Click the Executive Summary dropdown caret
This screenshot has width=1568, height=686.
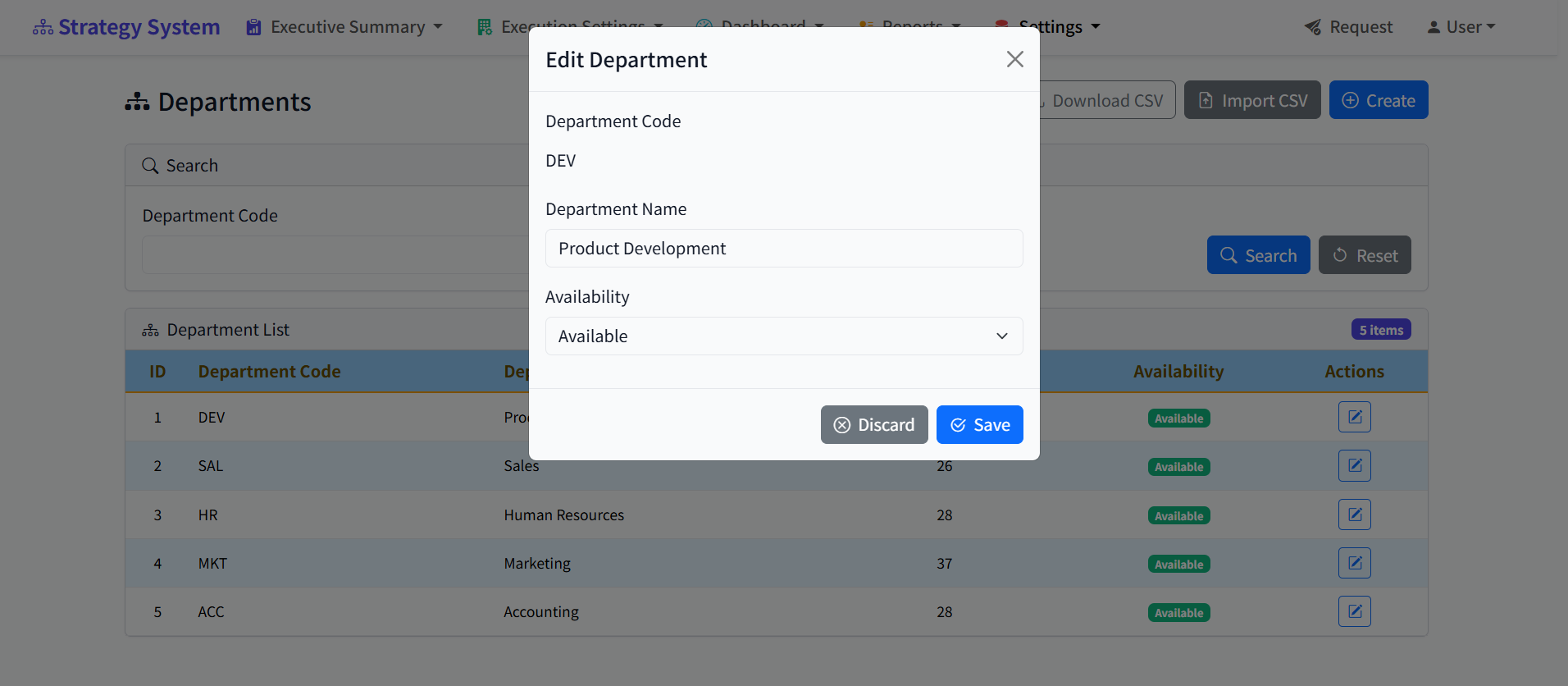(x=438, y=27)
